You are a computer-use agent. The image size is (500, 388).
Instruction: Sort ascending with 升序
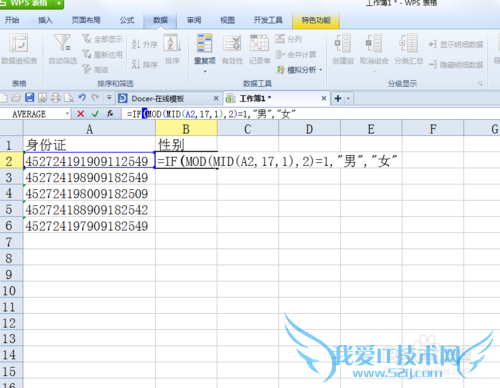pos(144,44)
